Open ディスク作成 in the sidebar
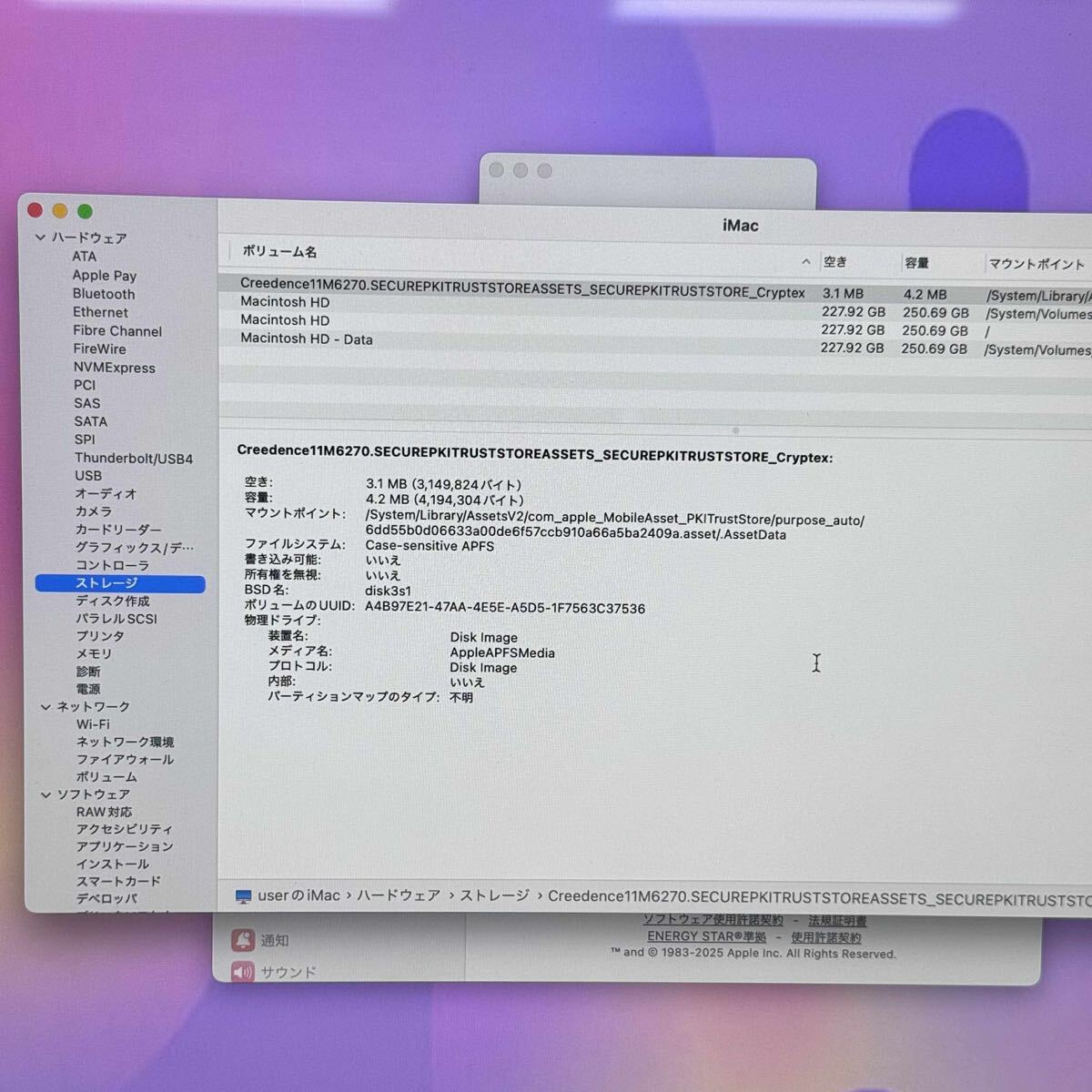 click(x=113, y=601)
